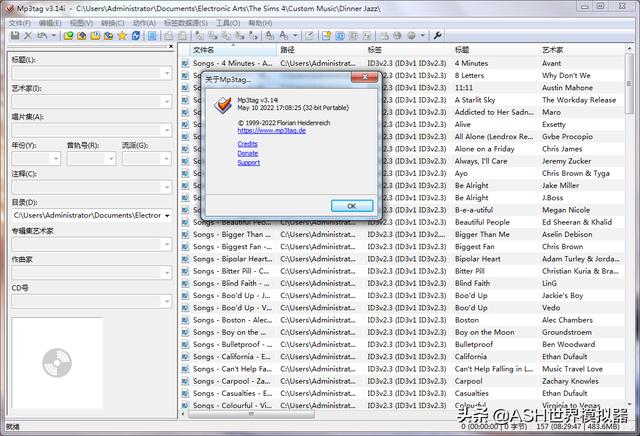
Task: Click artist 'Megan Nicole'
Action: [566, 210]
